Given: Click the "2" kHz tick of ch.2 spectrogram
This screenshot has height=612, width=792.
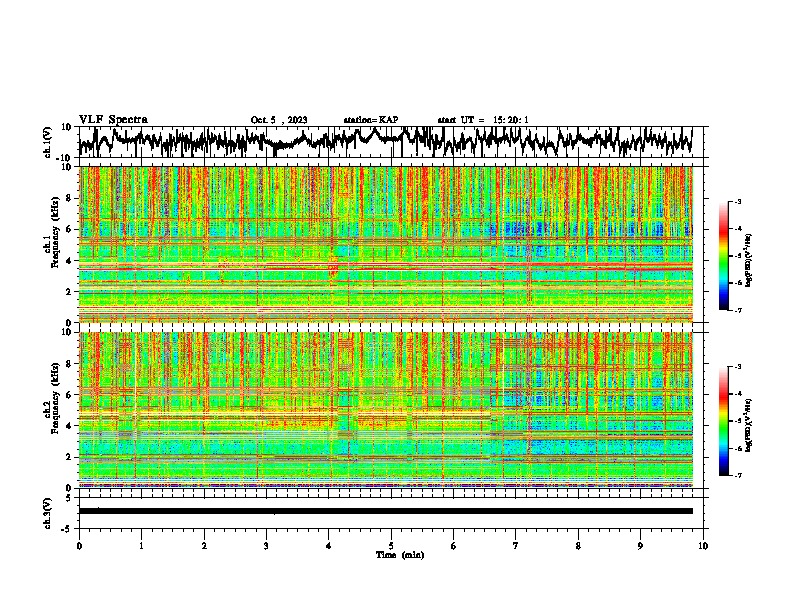Looking at the screenshot, I should [70, 457].
